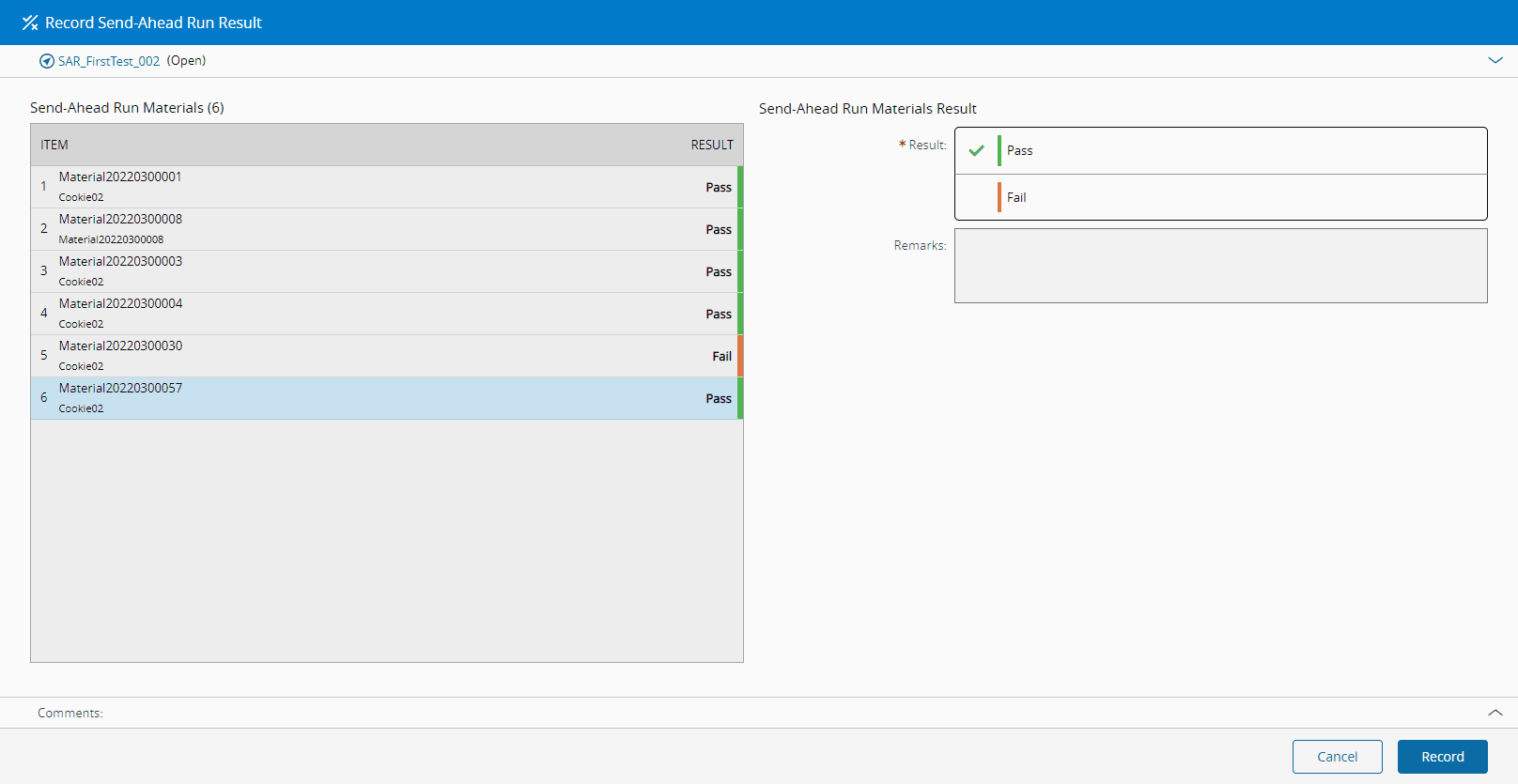Screen dimensions: 1518x784
Task: Select row Material20220300004
Action: [385, 314]
